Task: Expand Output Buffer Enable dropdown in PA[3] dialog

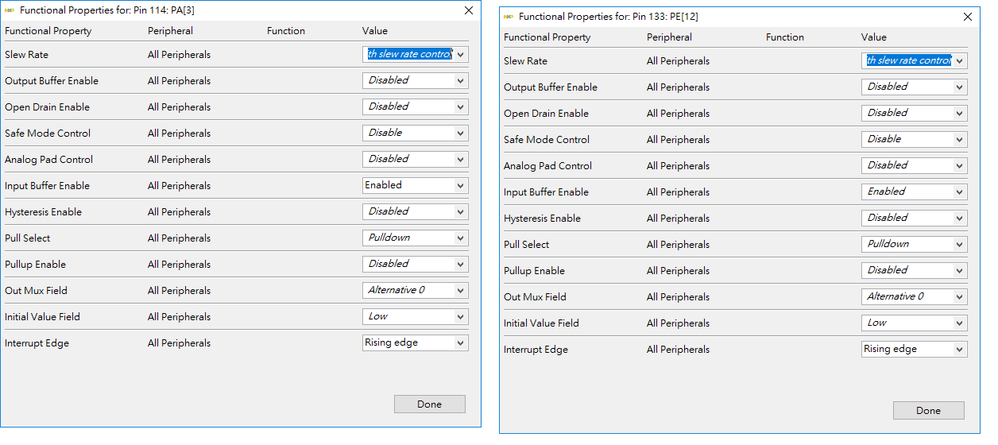Action: [x=460, y=80]
